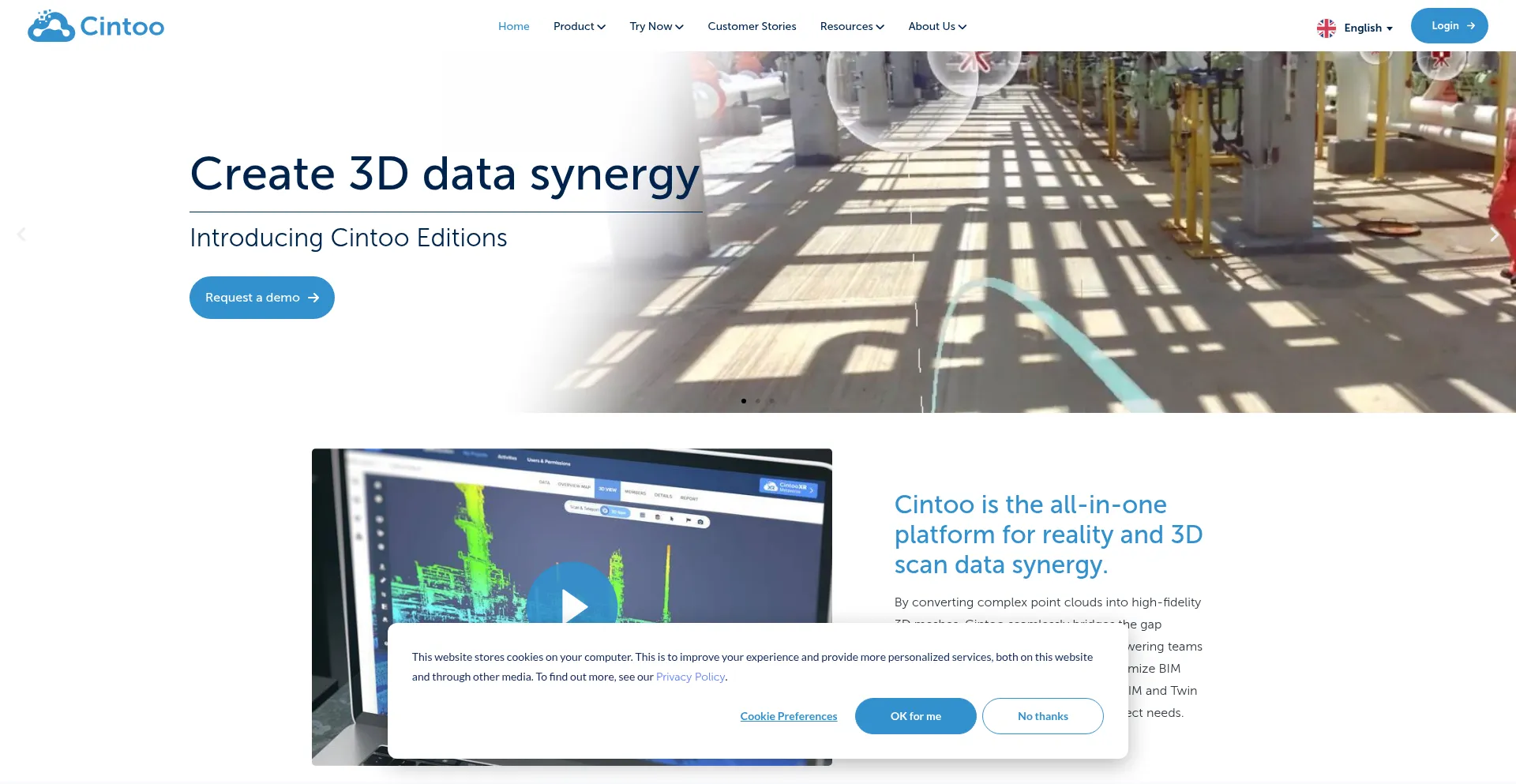The height and width of the screenshot is (784, 1516).
Task: Click the all-in-one platform heading
Action: point(1049,535)
